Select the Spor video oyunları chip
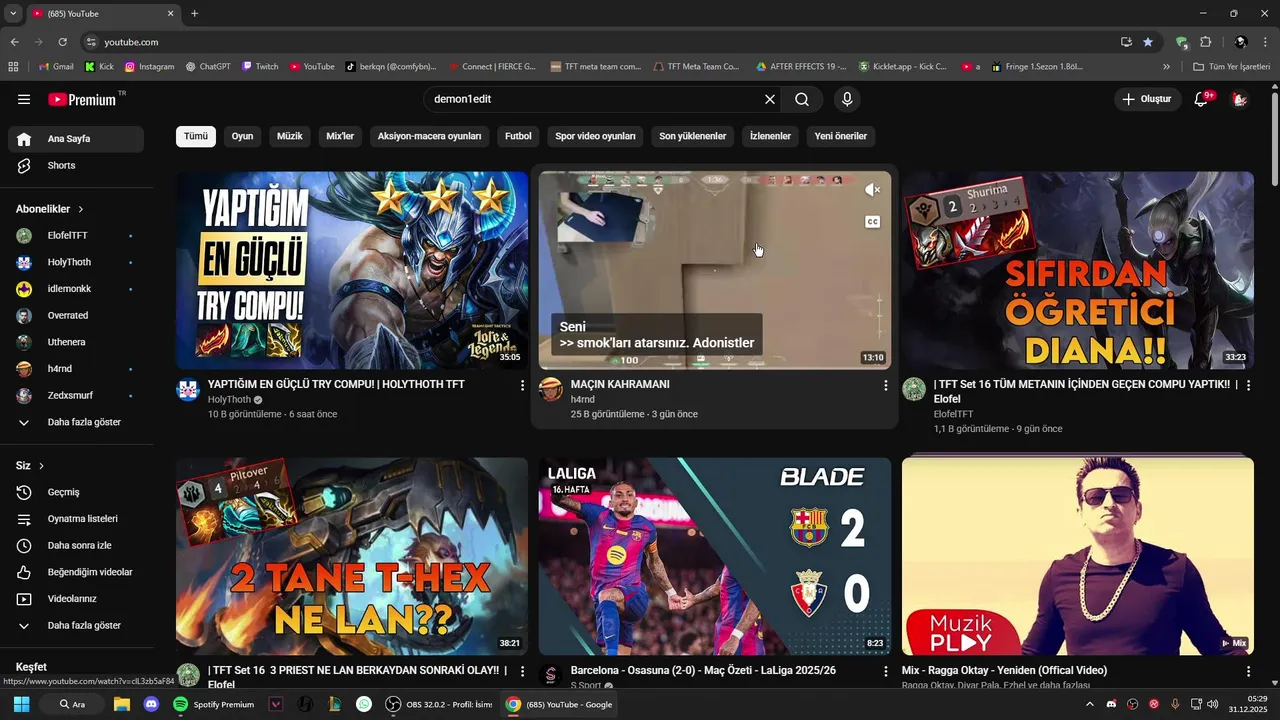This screenshot has width=1280, height=720. tap(595, 136)
